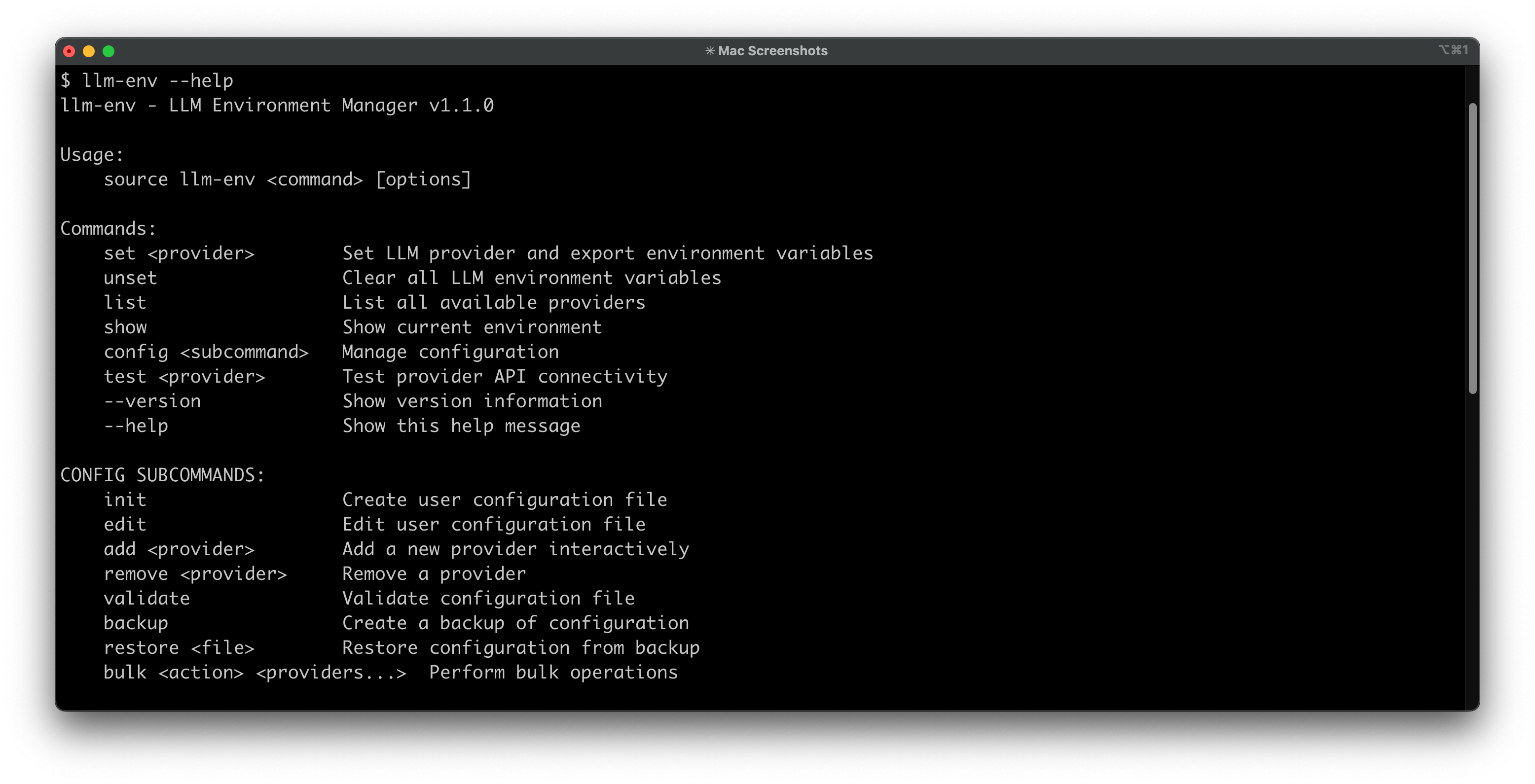Click the 'Usage:' heading line
The width and height of the screenshot is (1535, 784).
92,155
